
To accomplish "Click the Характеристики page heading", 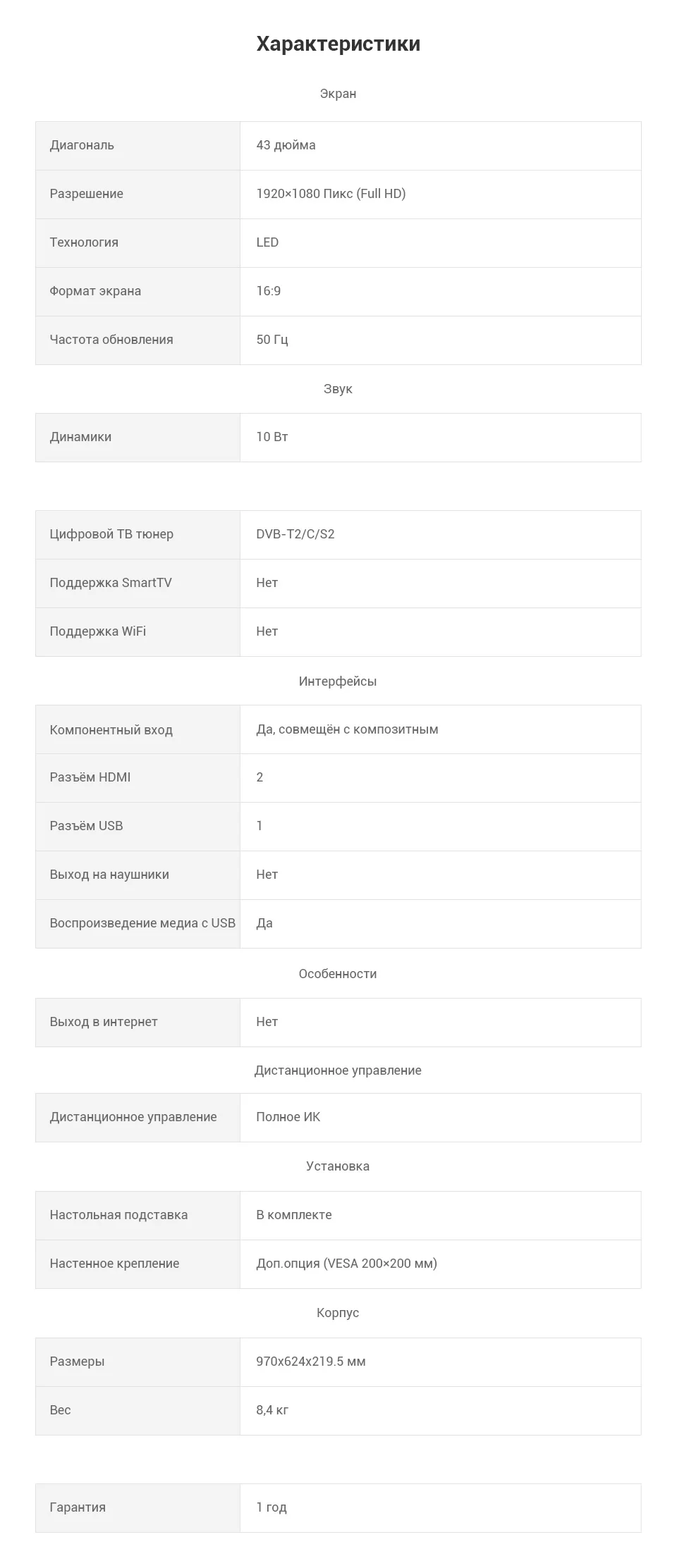I will coord(338,44).
